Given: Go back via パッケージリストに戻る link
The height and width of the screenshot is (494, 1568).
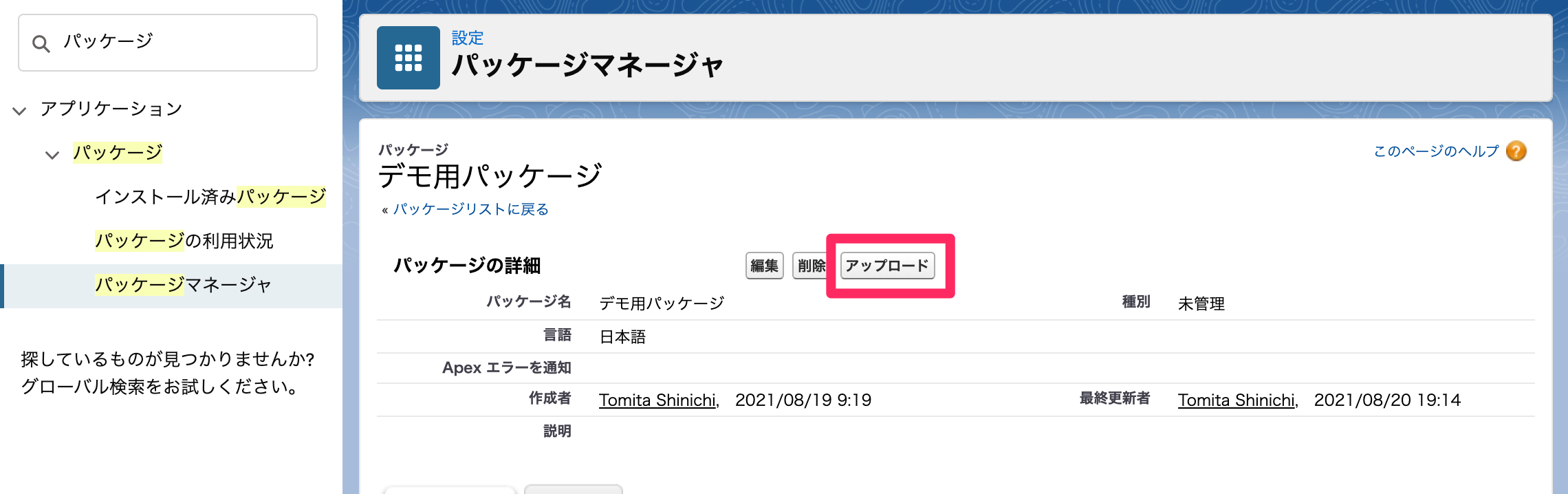Looking at the screenshot, I should tap(471, 209).
